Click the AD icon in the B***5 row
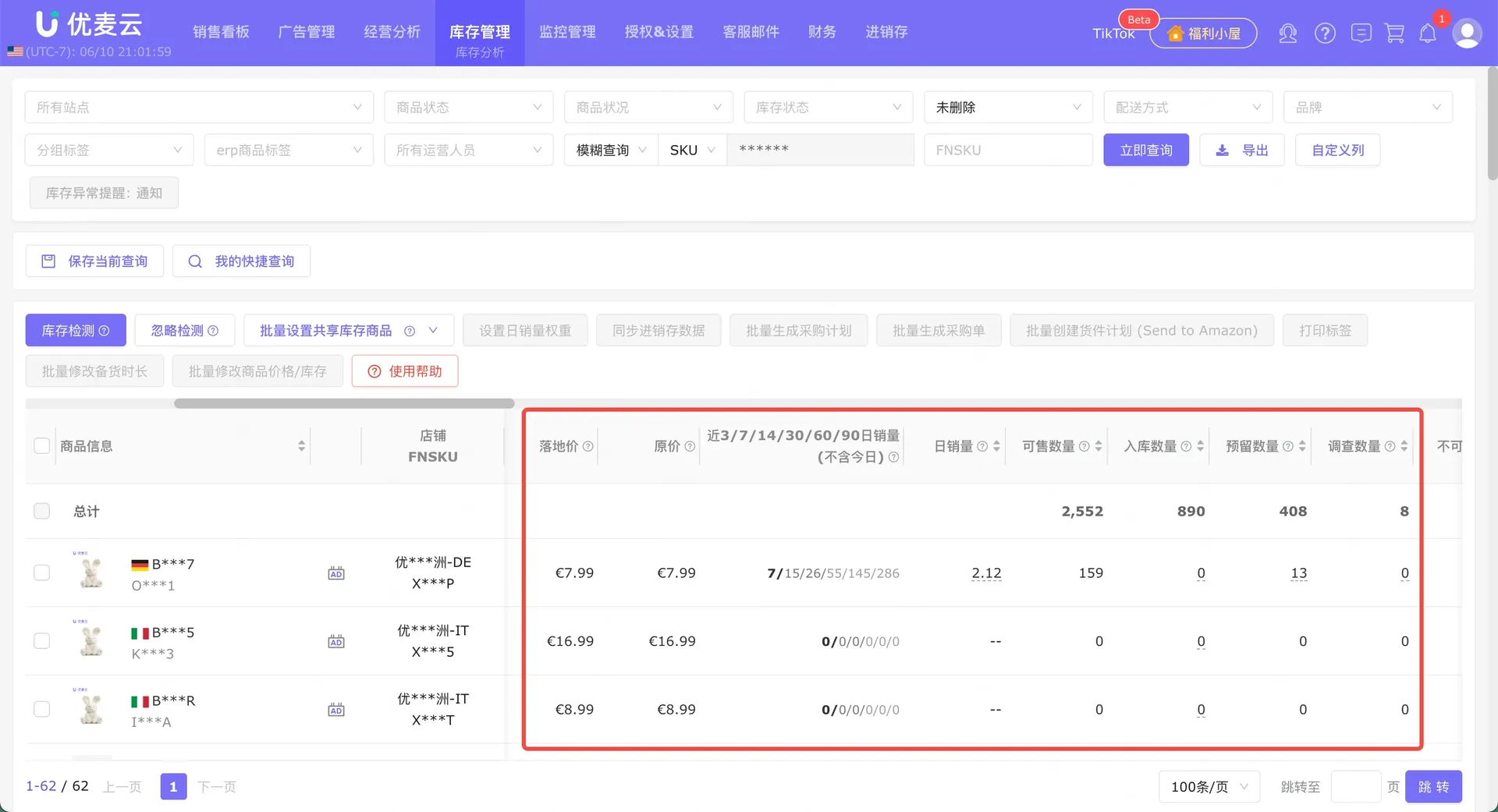 336,641
